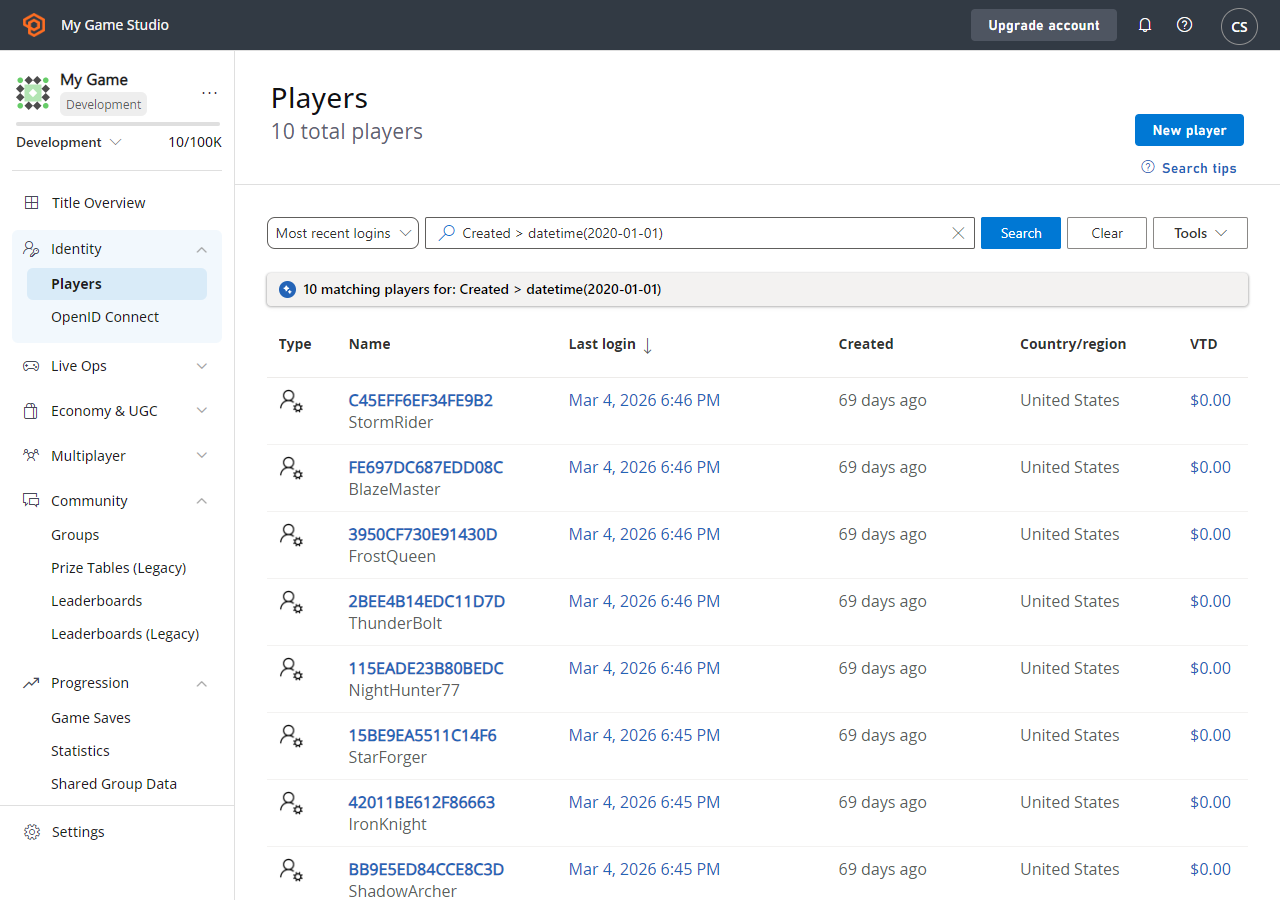Open the Tools dropdown

(1200, 233)
